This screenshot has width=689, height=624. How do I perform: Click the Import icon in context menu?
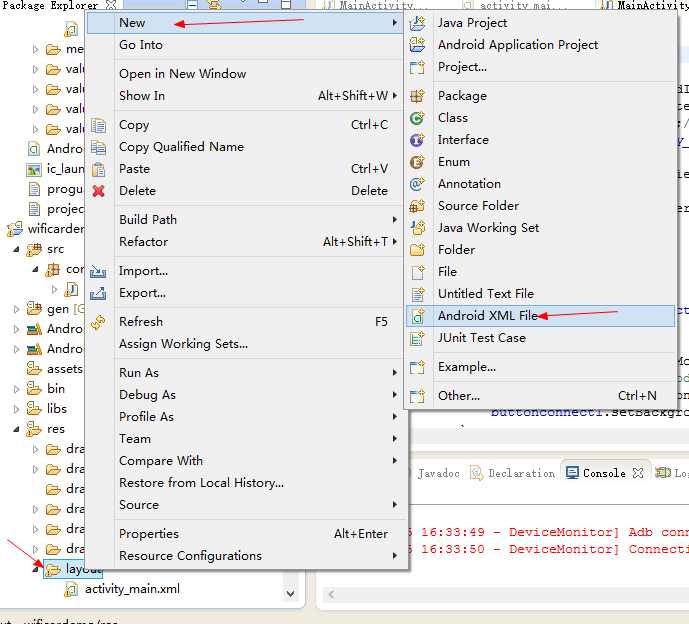point(98,271)
